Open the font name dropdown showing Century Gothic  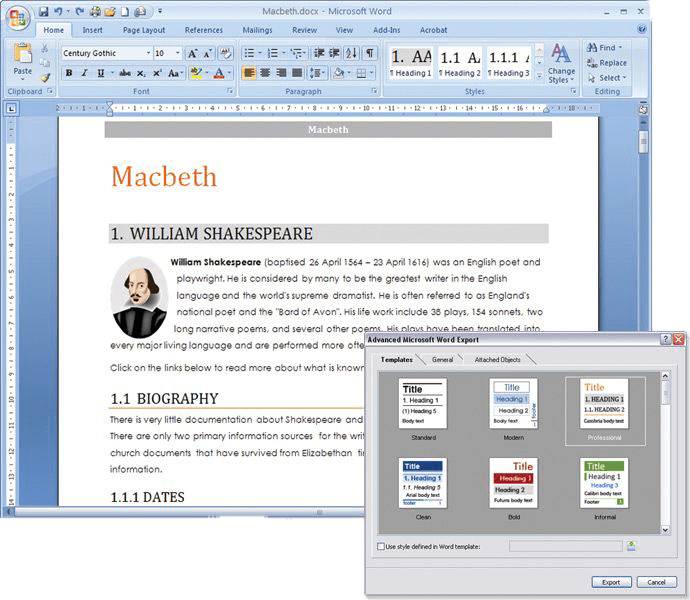[148, 53]
